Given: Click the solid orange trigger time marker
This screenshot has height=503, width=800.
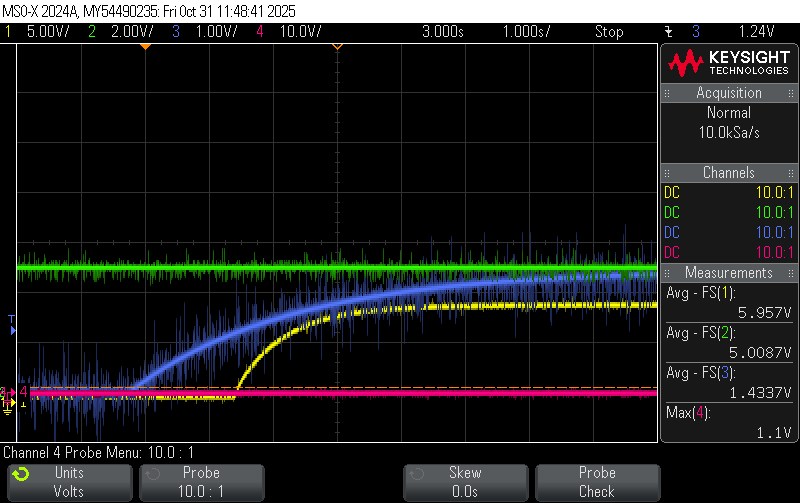Looking at the screenshot, I should (145, 46).
